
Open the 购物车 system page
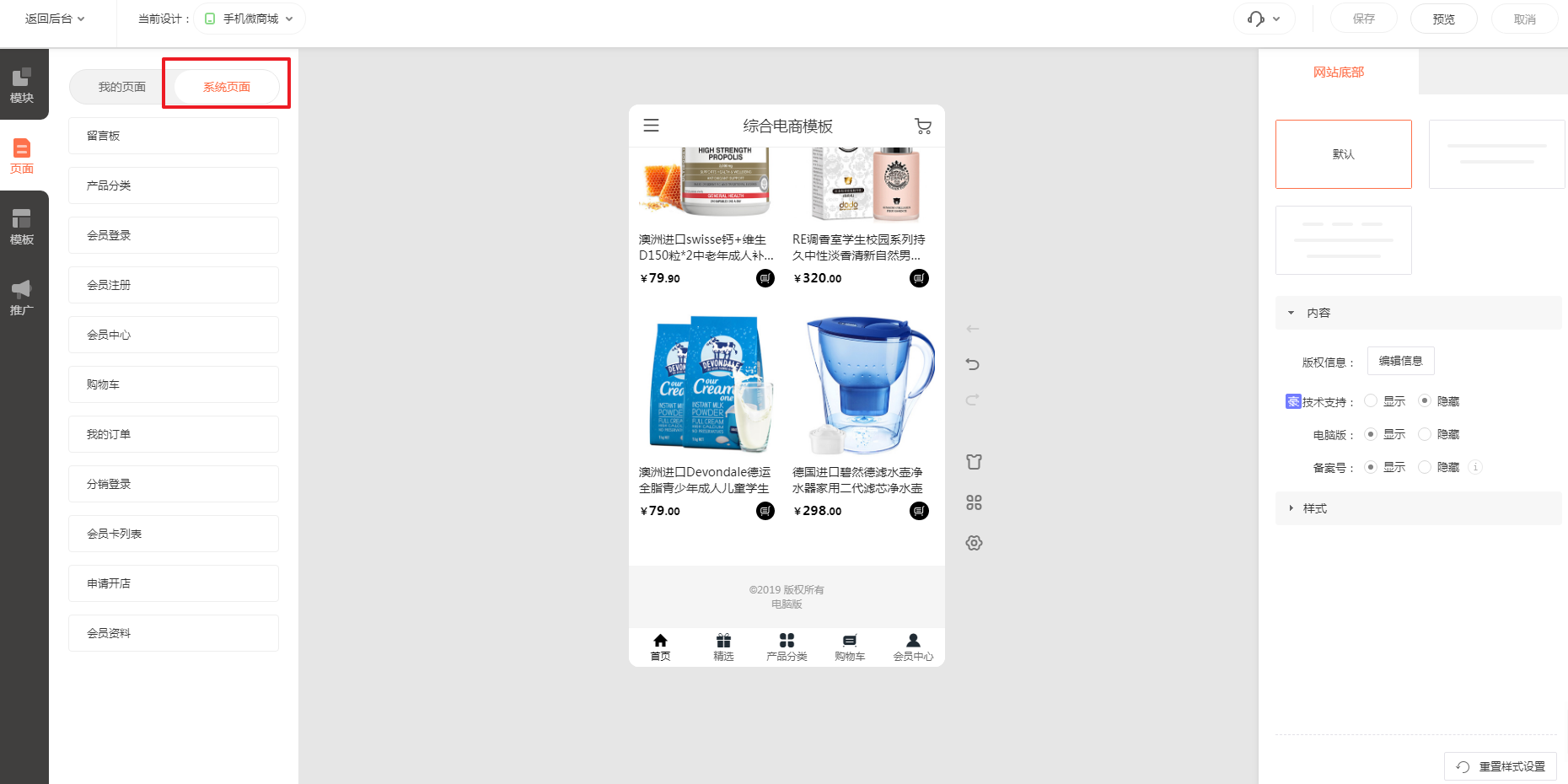pyautogui.click(x=174, y=384)
